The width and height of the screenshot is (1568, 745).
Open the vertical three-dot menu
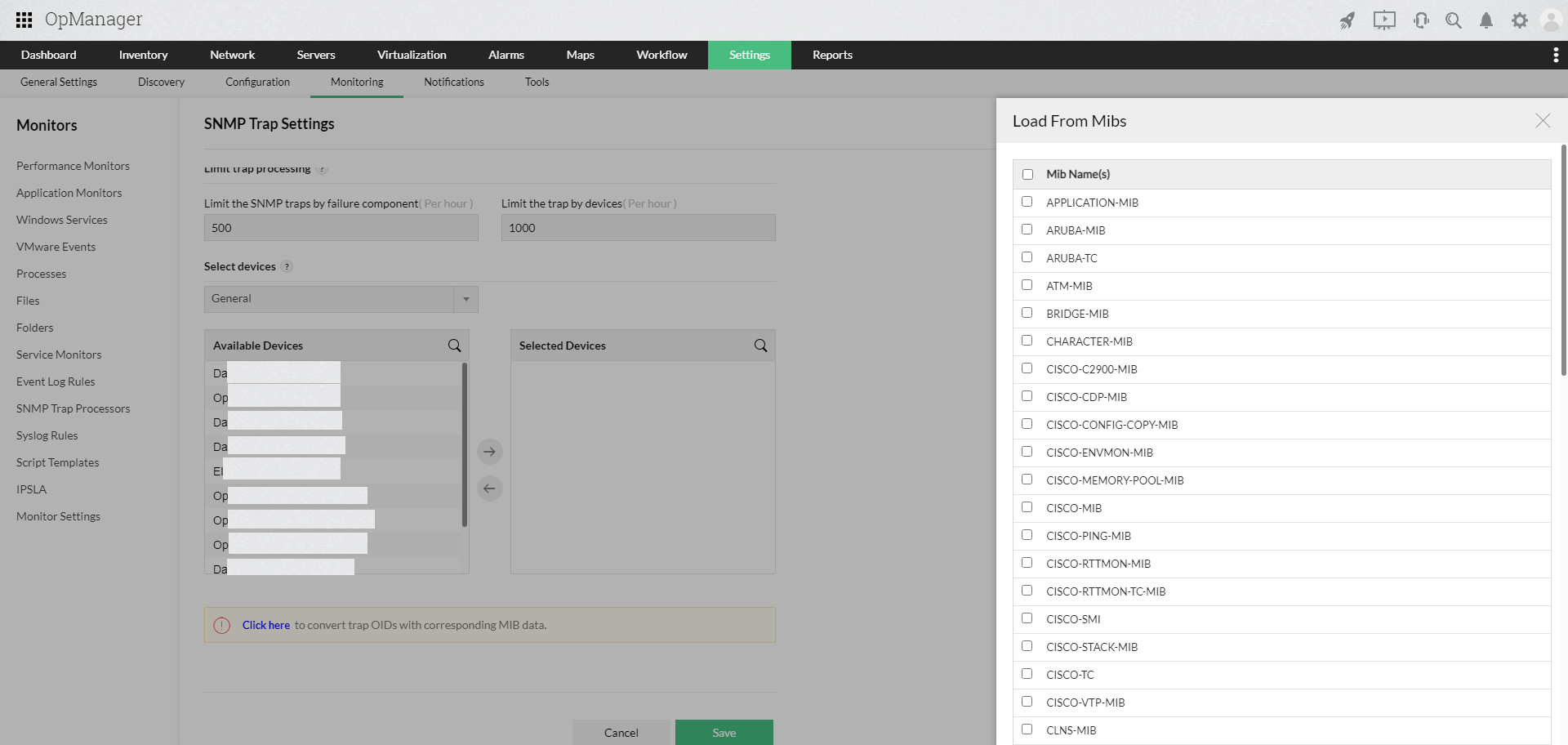[1556, 55]
